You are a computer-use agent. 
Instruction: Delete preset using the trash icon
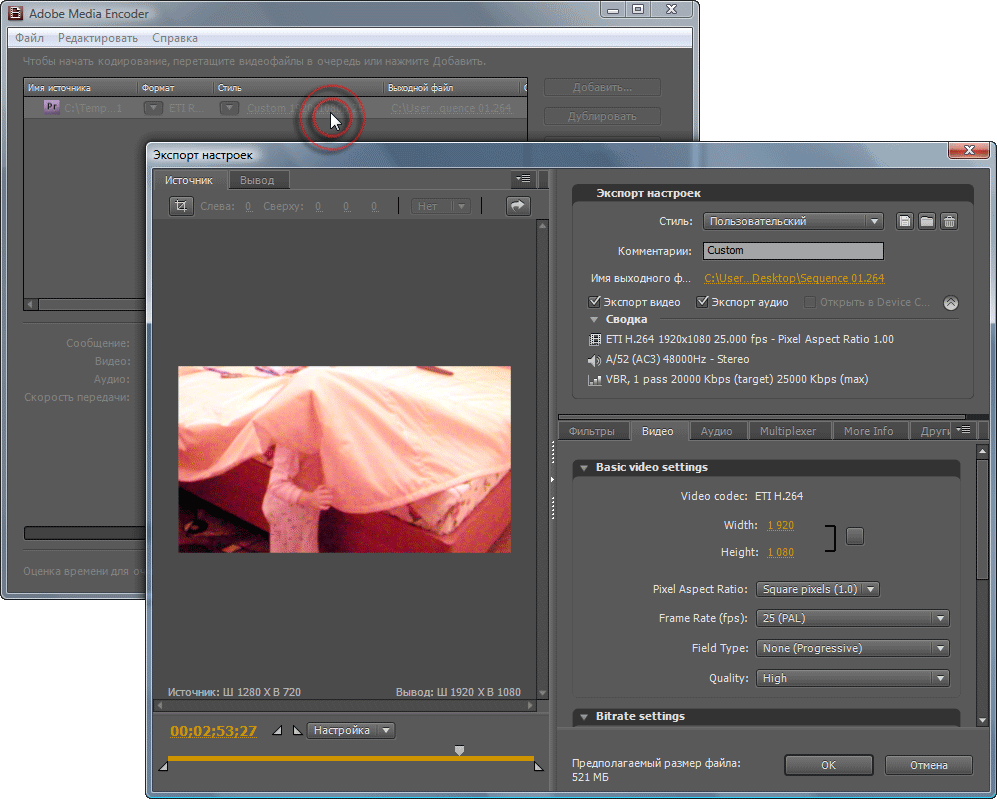pos(950,222)
